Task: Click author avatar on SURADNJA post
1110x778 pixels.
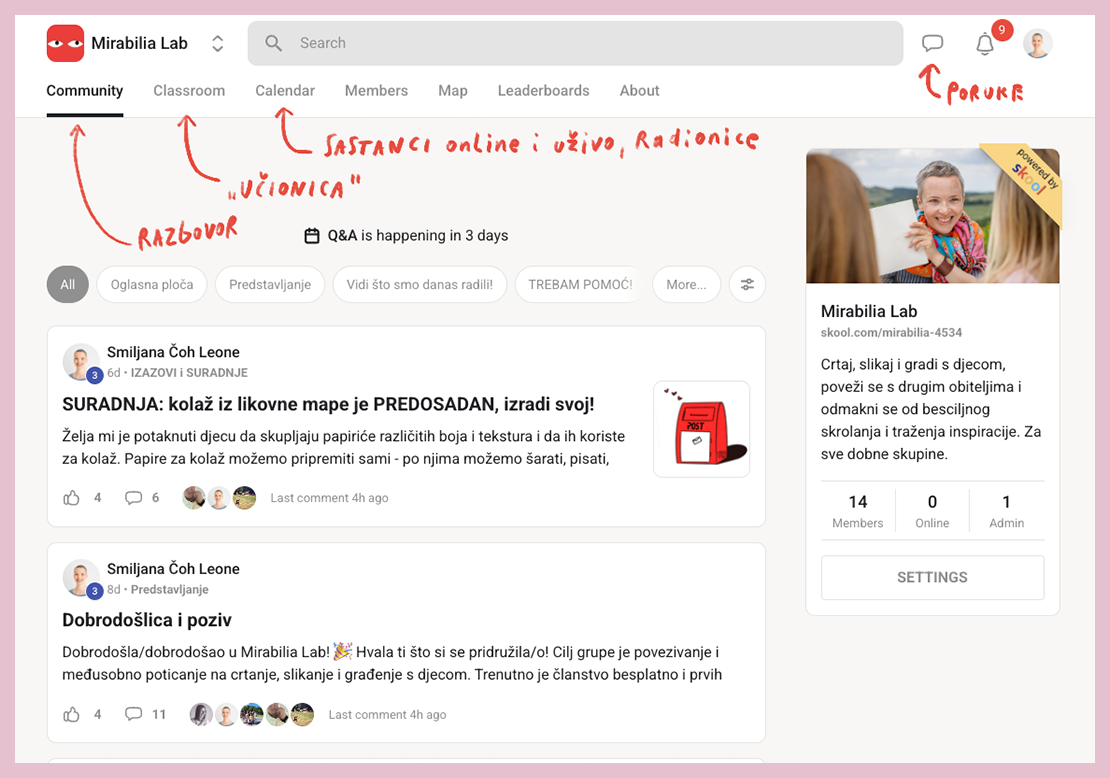Action: point(81,362)
